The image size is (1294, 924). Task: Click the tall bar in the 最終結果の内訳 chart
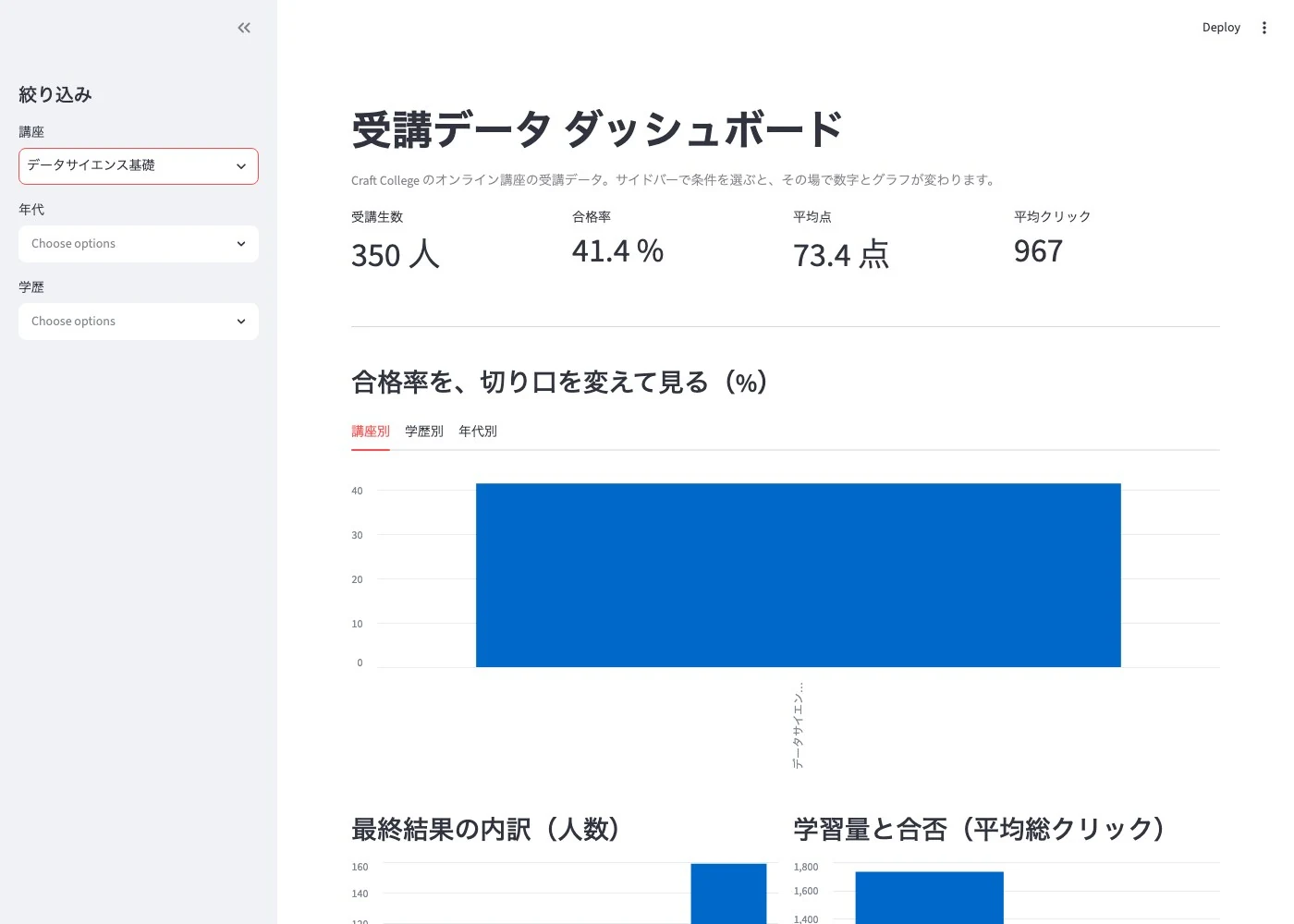(728, 894)
